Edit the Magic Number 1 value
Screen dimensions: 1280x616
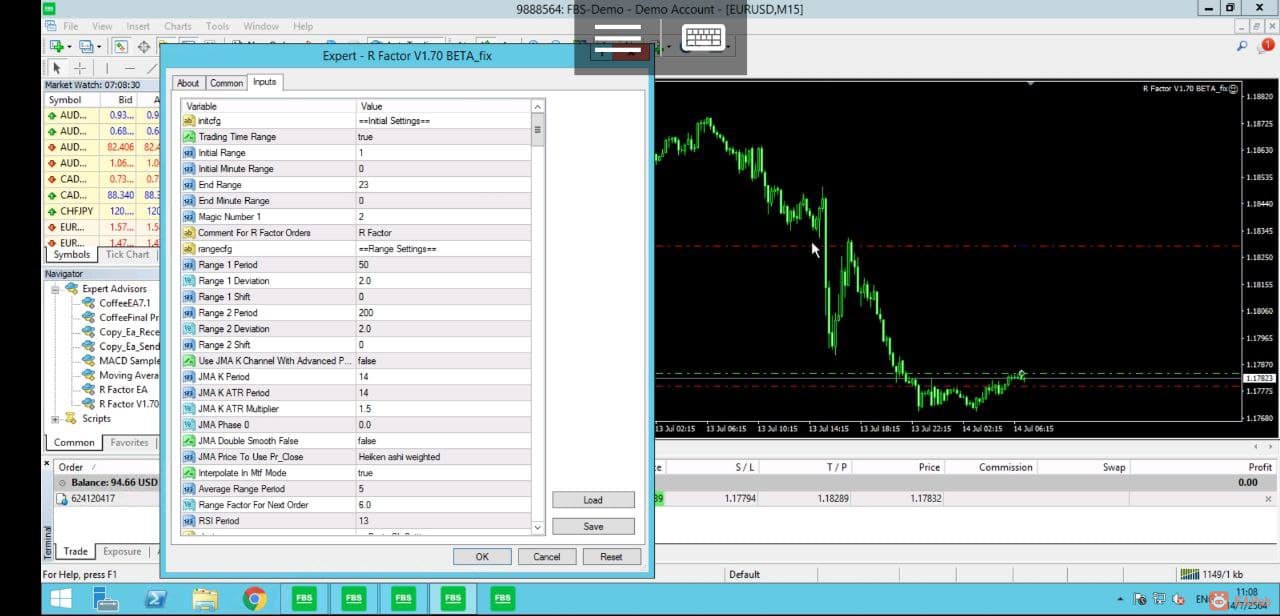445,217
